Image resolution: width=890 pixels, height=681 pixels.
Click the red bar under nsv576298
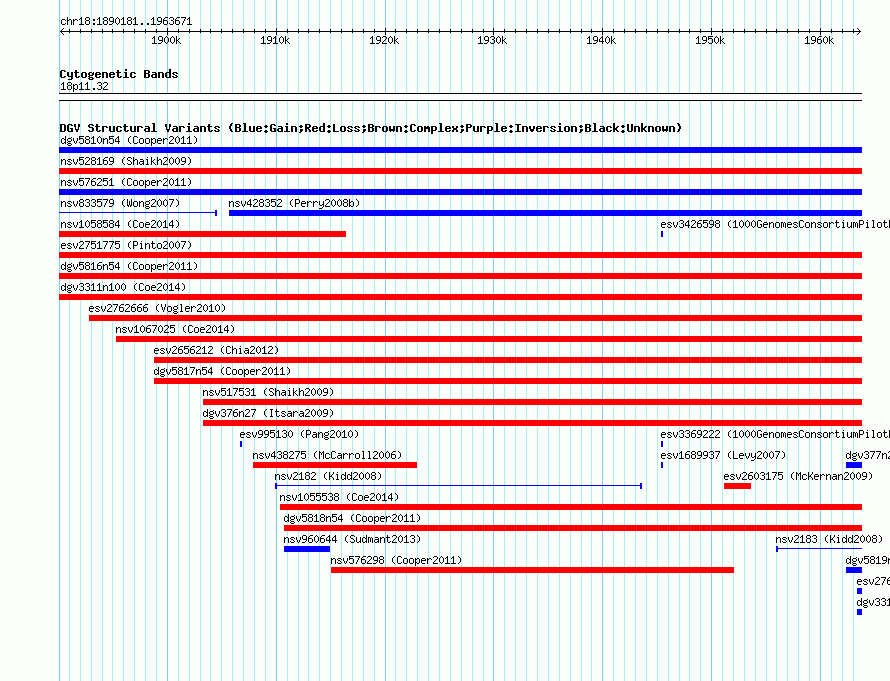(532, 570)
